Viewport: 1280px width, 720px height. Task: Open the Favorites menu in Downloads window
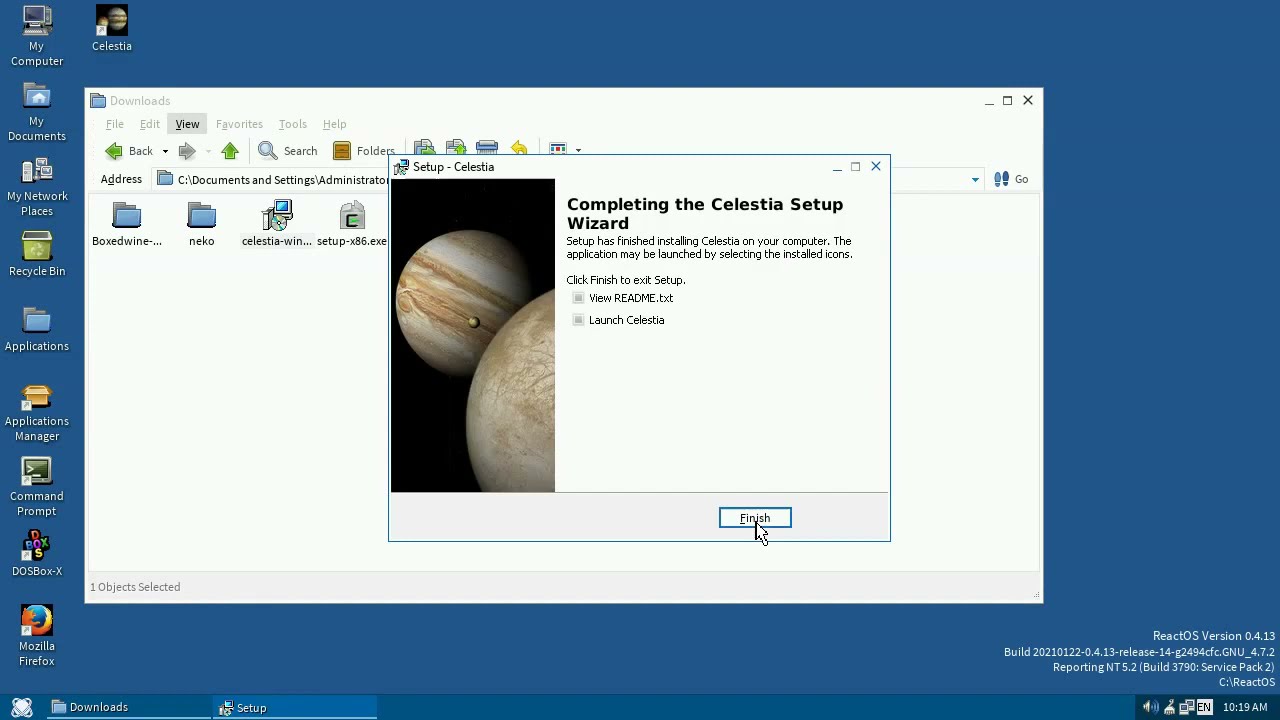click(239, 124)
